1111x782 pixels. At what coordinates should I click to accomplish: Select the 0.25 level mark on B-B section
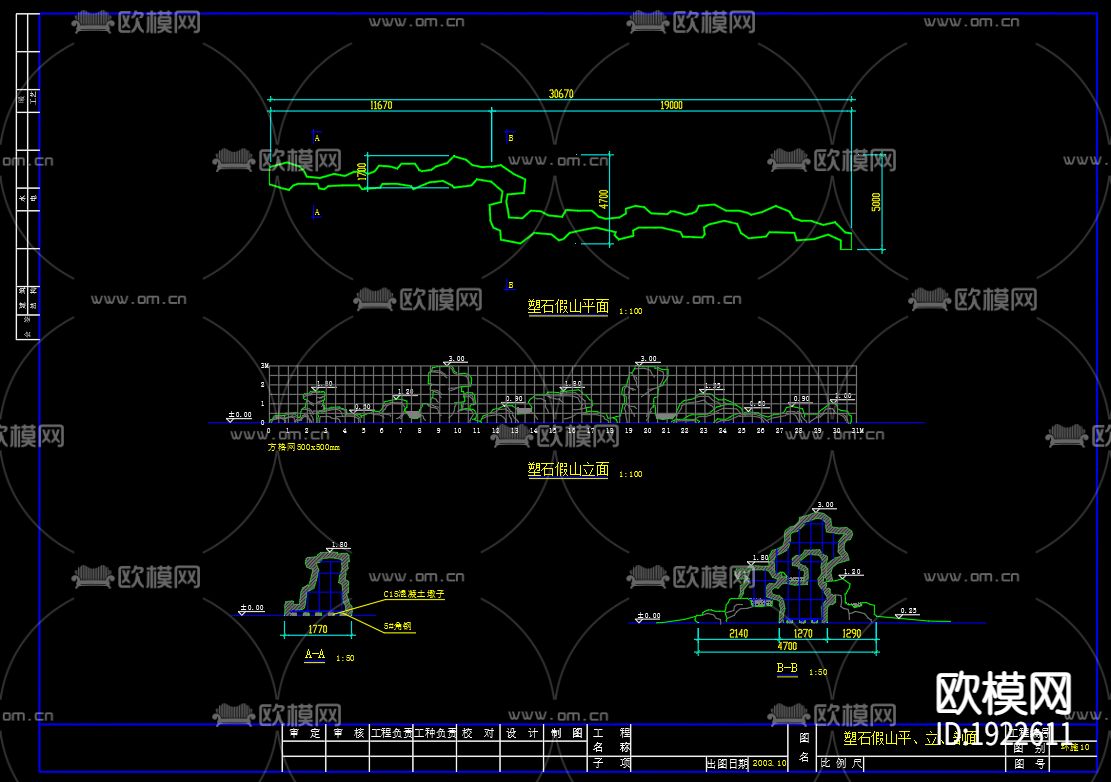pos(908,611)
